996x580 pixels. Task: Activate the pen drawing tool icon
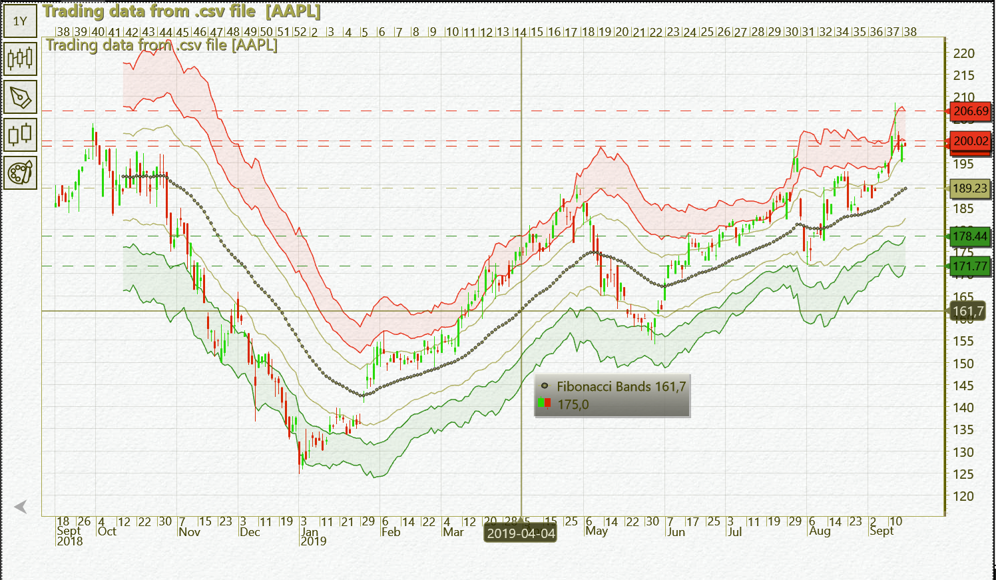pyautogui.click(x=20, y=97)
